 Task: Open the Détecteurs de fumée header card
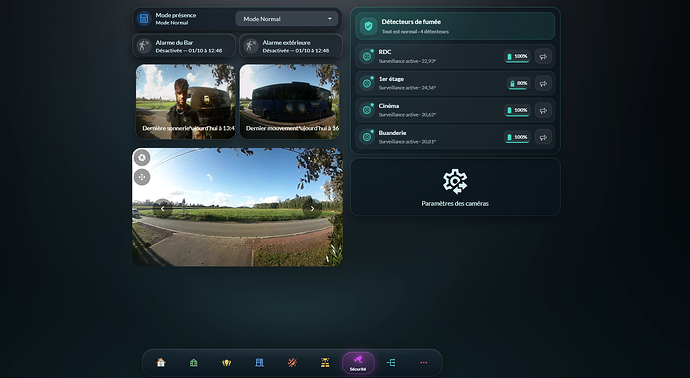(455, 26)
